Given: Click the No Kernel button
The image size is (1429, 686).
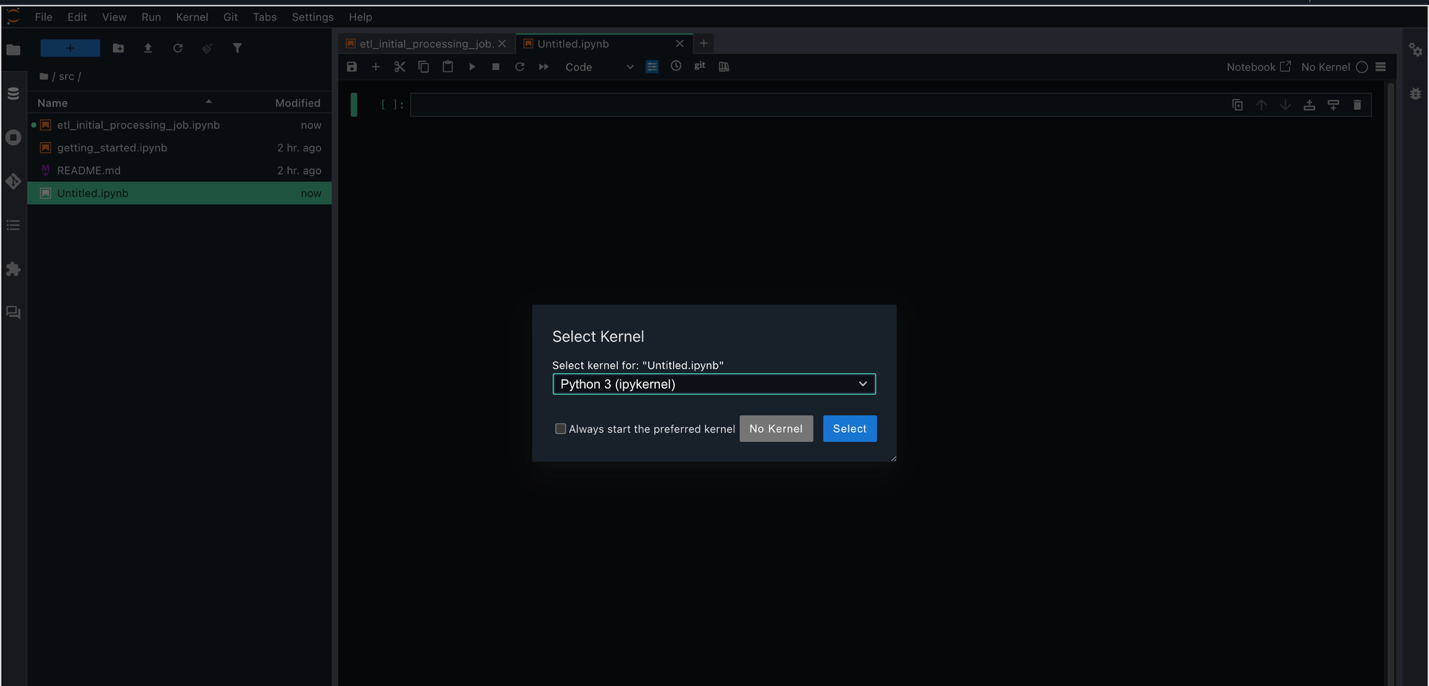Looking at the screenshot, I should (x=776, y=428).
